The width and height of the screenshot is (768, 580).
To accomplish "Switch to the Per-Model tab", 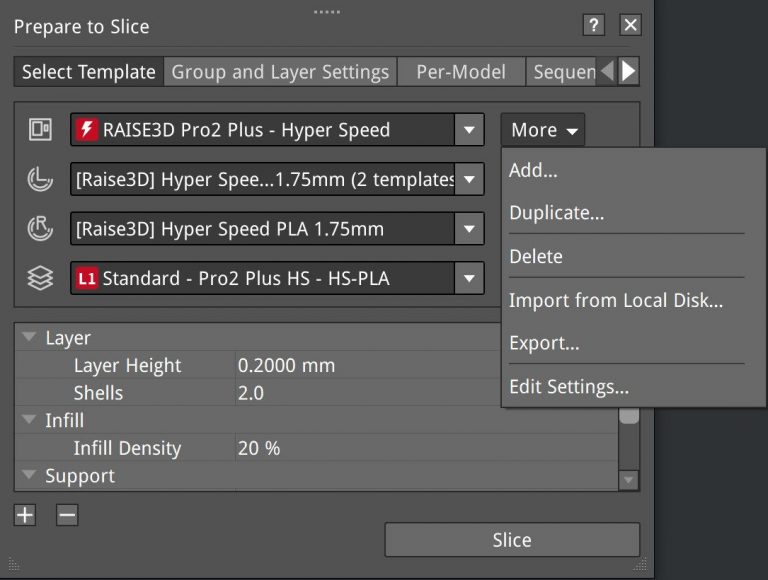I will pos(461,72).
